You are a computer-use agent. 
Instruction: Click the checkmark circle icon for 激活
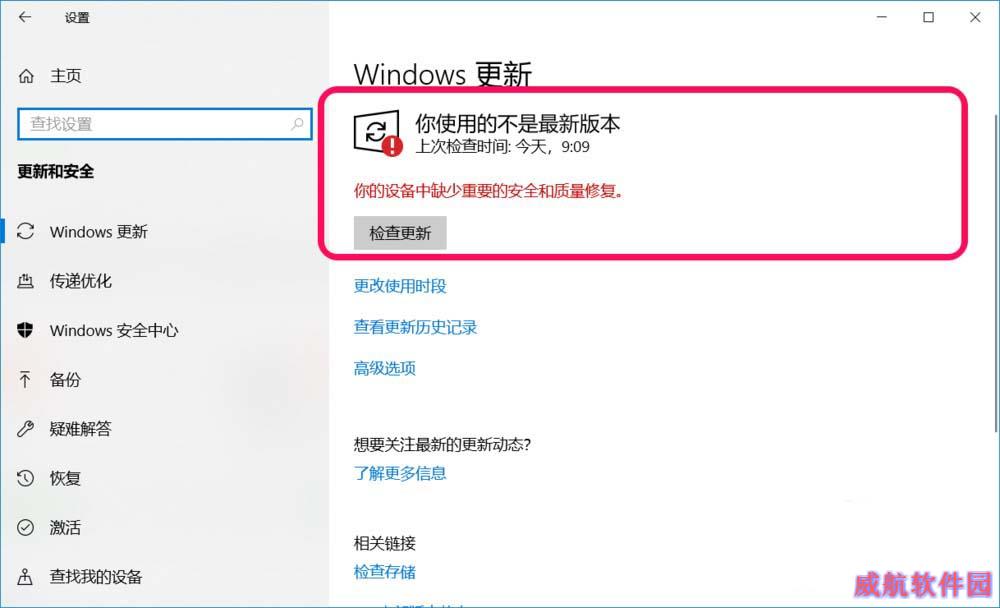click(26, 528)
